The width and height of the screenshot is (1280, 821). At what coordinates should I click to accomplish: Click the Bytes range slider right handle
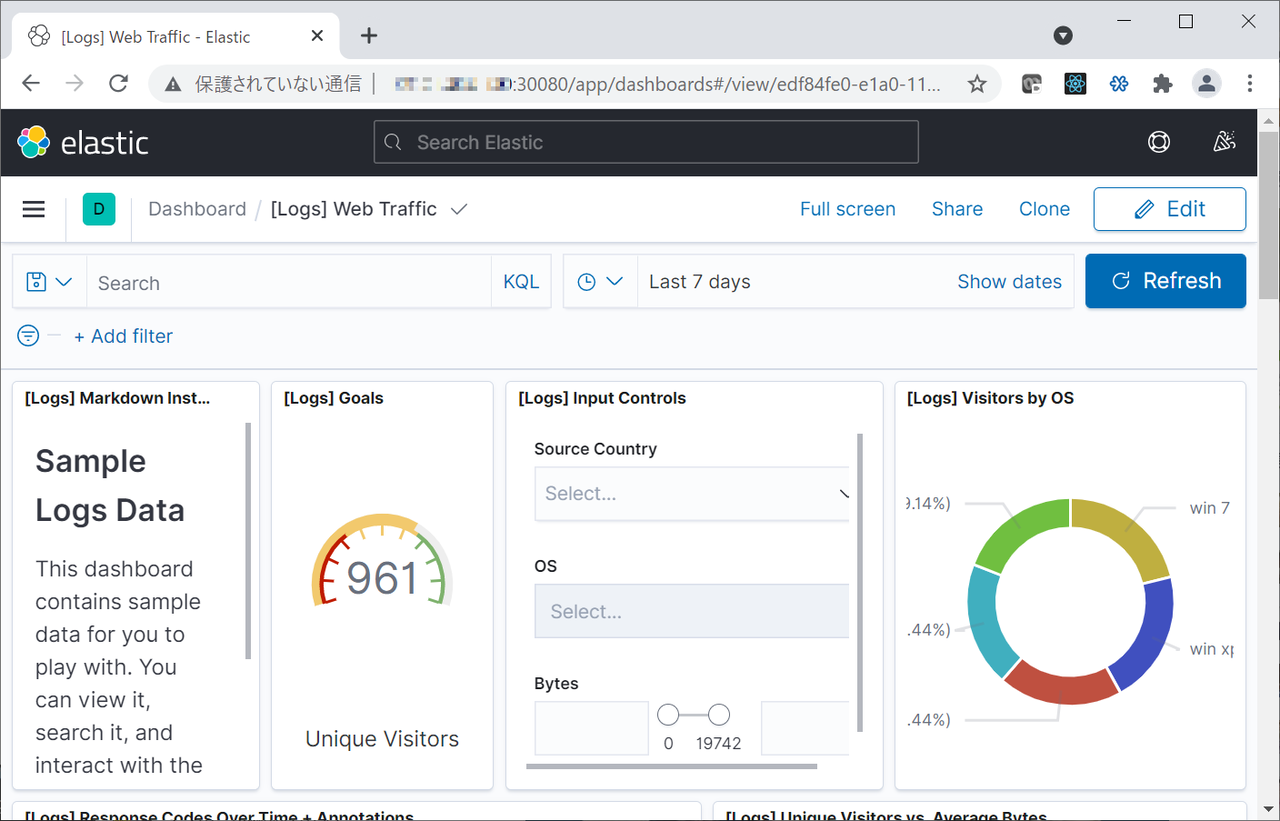718,715
